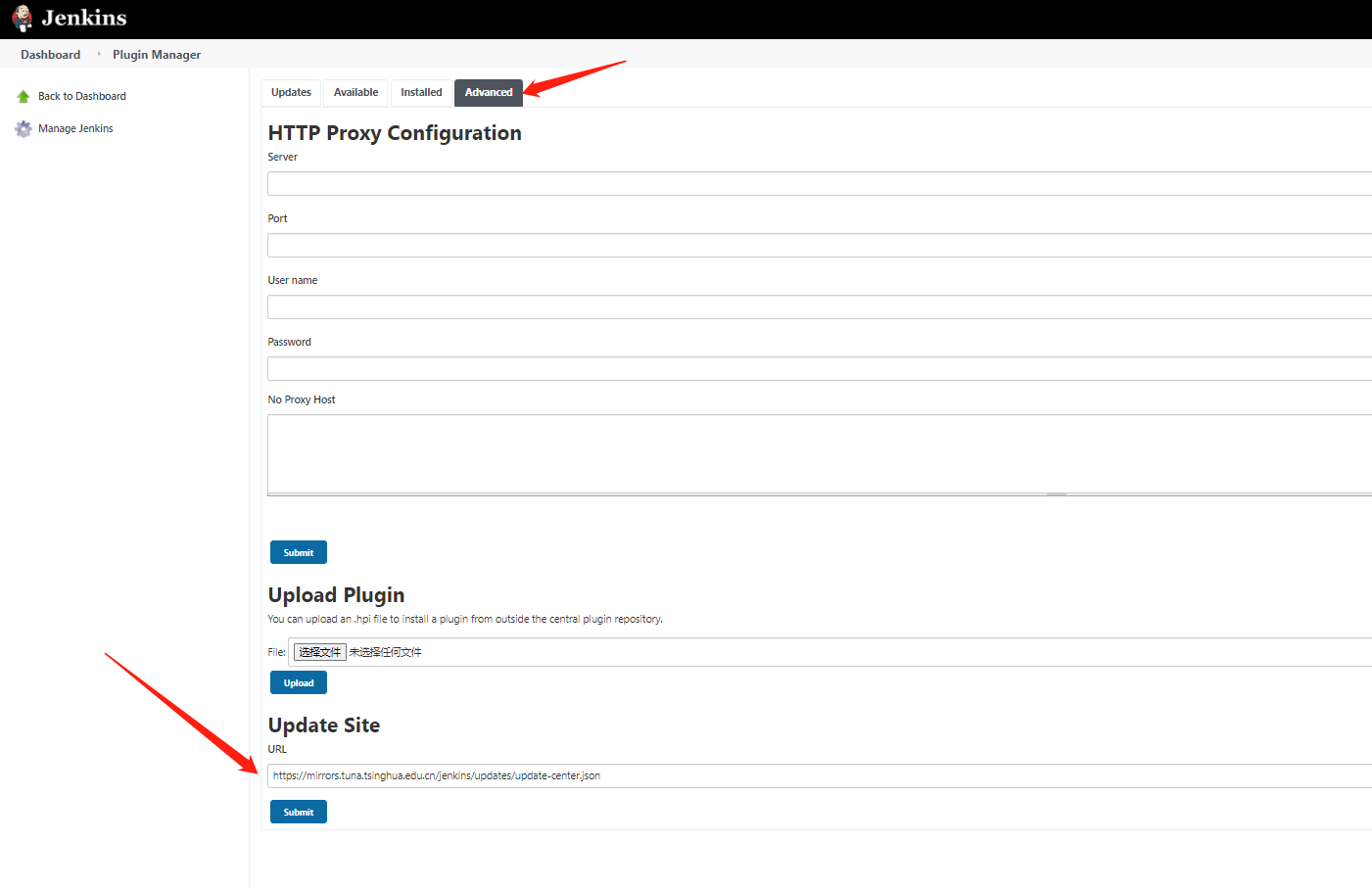The height and width of the screenshot is (888, 1372).
Task: Open Back to Dashboard link
Action: [x=82, y=96]
